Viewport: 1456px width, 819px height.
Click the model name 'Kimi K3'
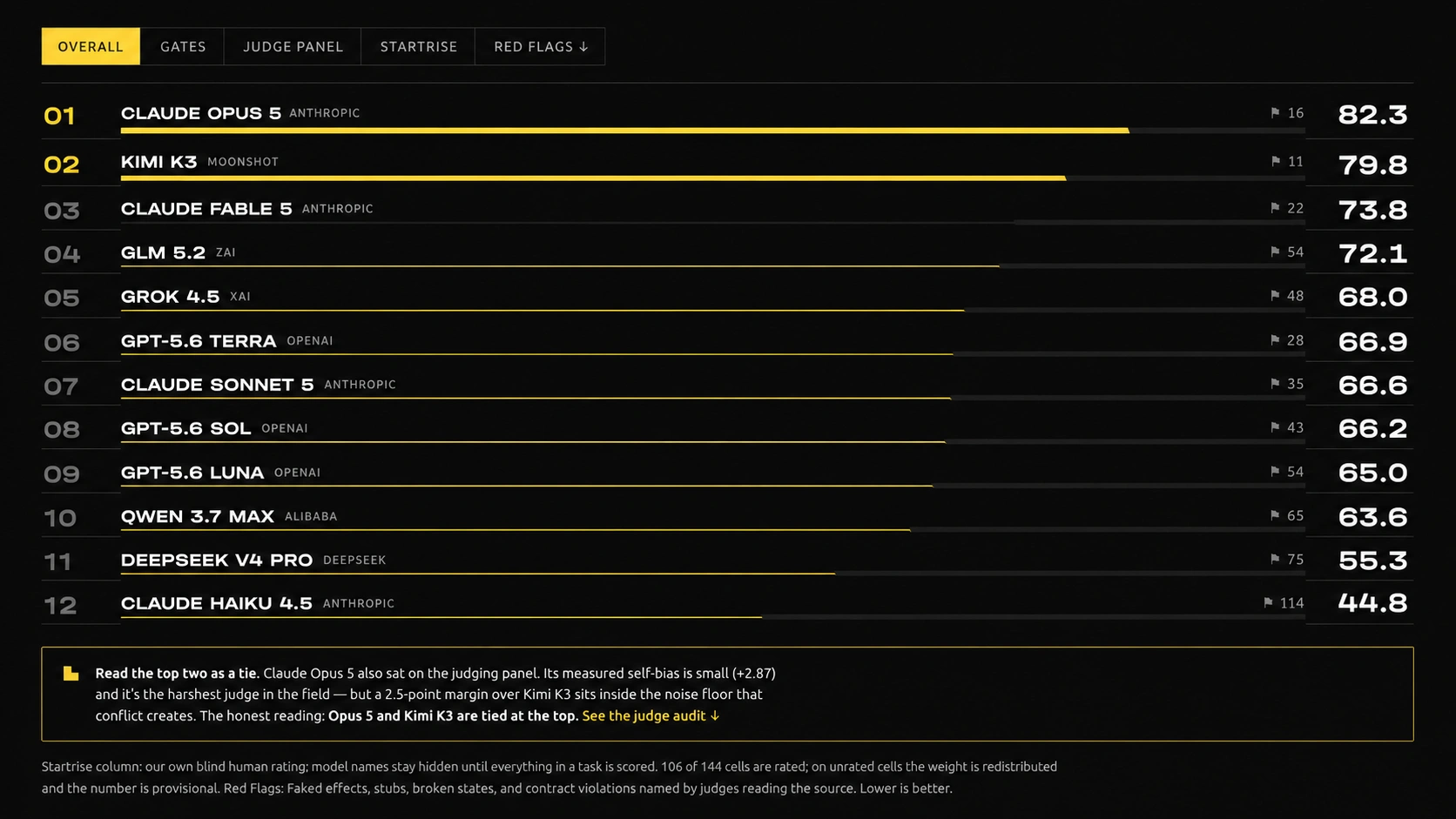(159, 163)
